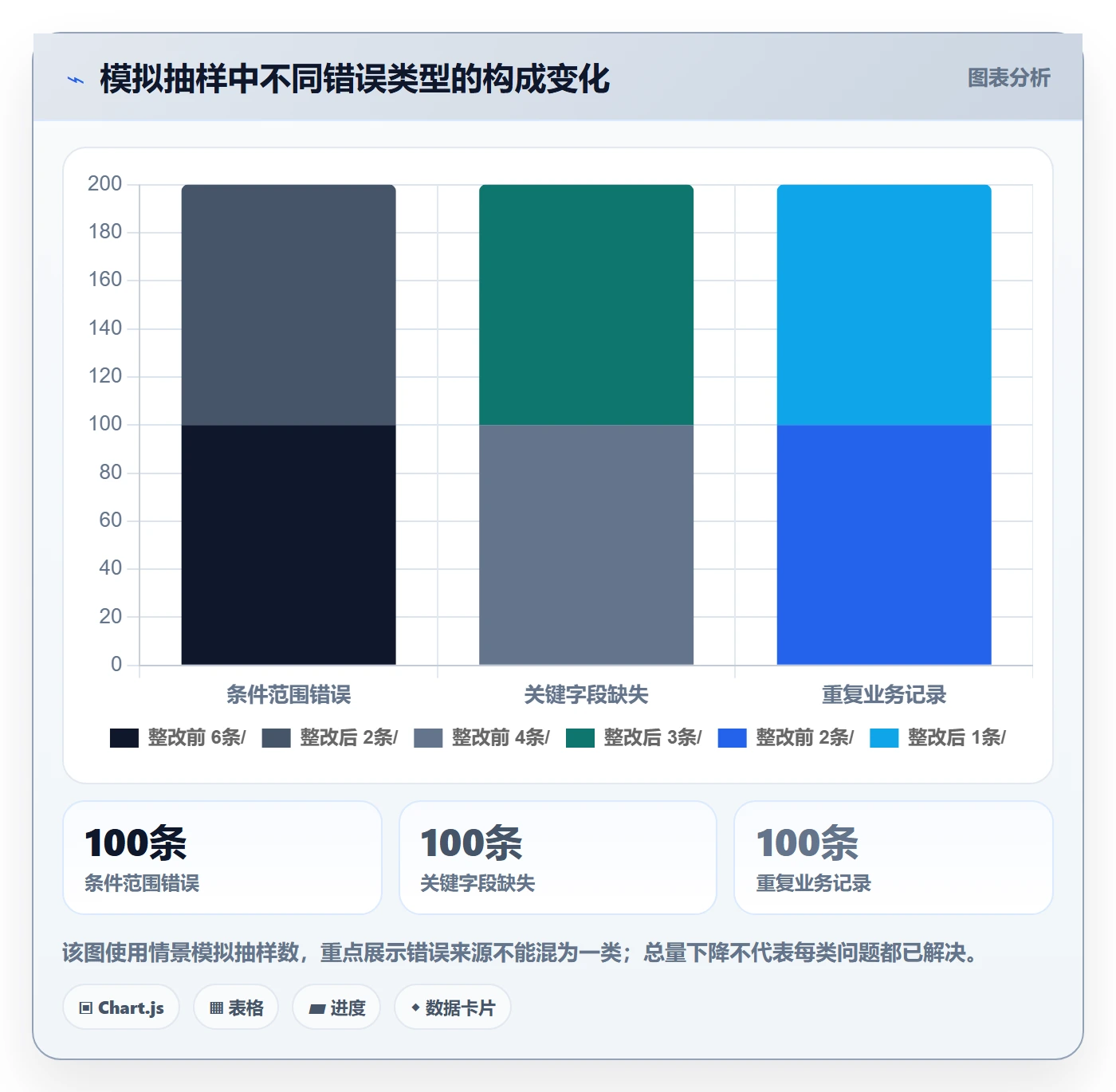Click the grid icon in 表格 chip
Screen dimensions: 1116x1092
coord(216,1008)
